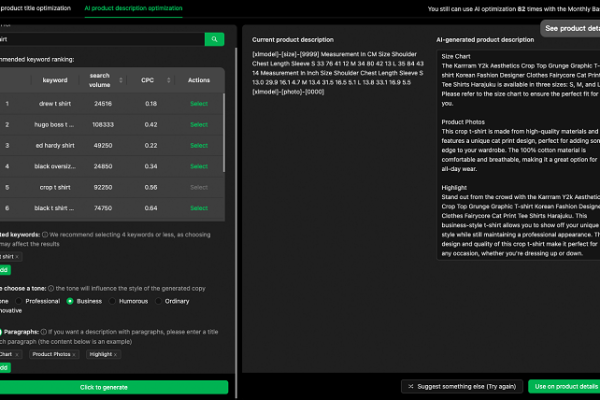The height and width of the screenshot is (400, 600).
Task: Click the keyword table vertical scrollbar
Action: point(224,132)
